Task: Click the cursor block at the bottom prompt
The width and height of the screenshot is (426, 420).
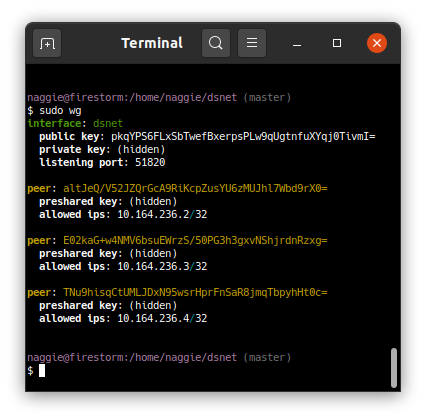Action: pyautogui.click(x=42, y=371)
